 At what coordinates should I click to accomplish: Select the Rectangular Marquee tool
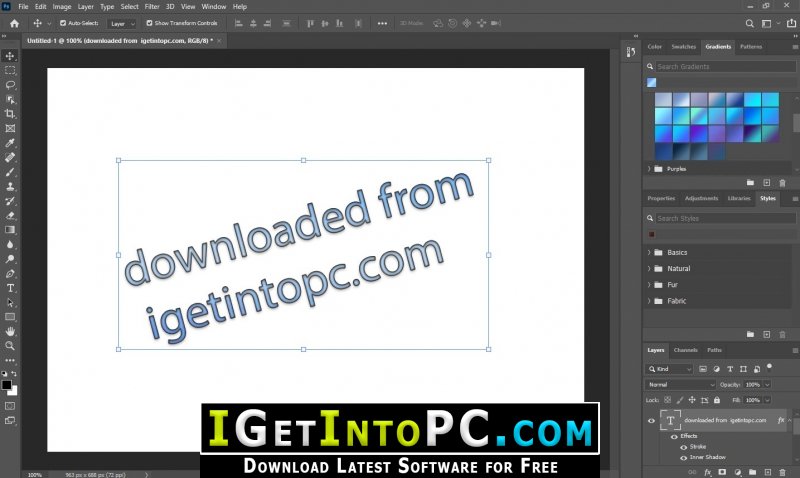coord(10,70)
